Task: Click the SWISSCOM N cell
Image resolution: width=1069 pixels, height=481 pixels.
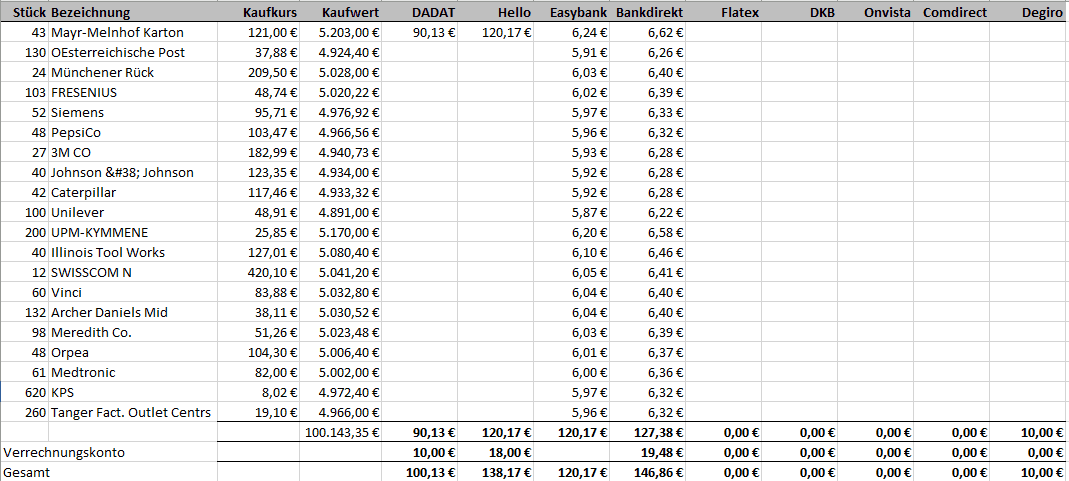Action: (133, 273)
